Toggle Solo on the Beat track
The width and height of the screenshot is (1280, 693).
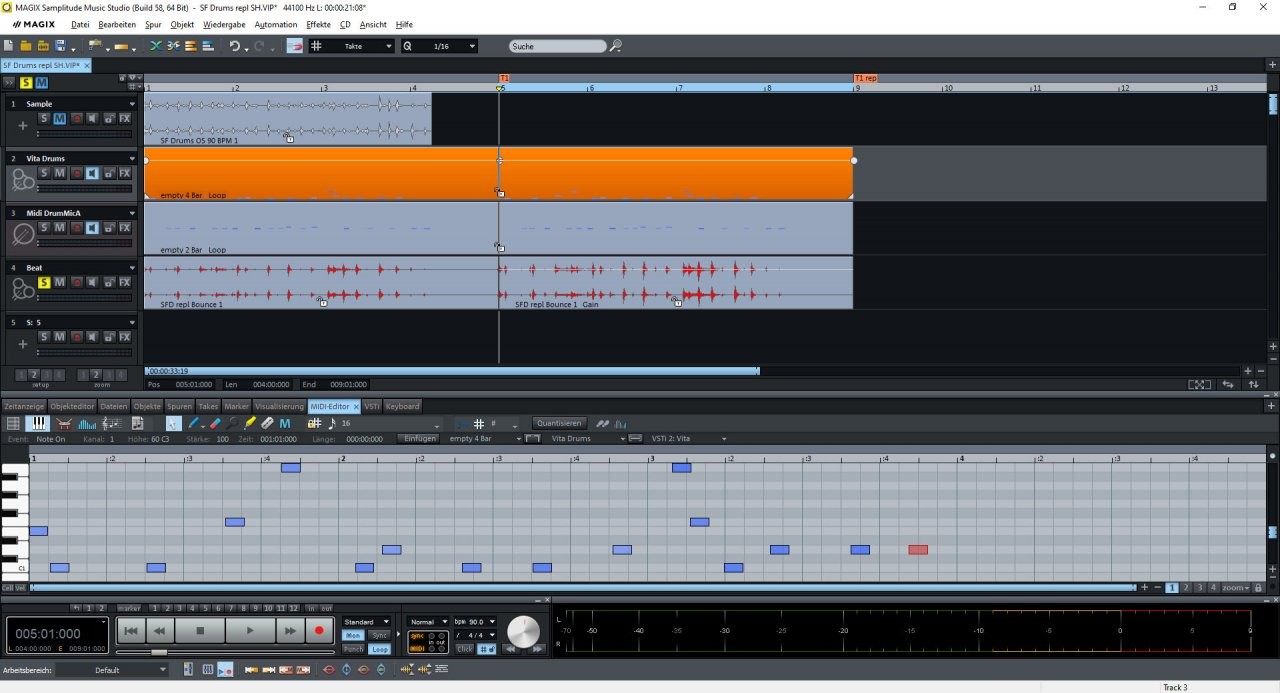tap(44, 283)
